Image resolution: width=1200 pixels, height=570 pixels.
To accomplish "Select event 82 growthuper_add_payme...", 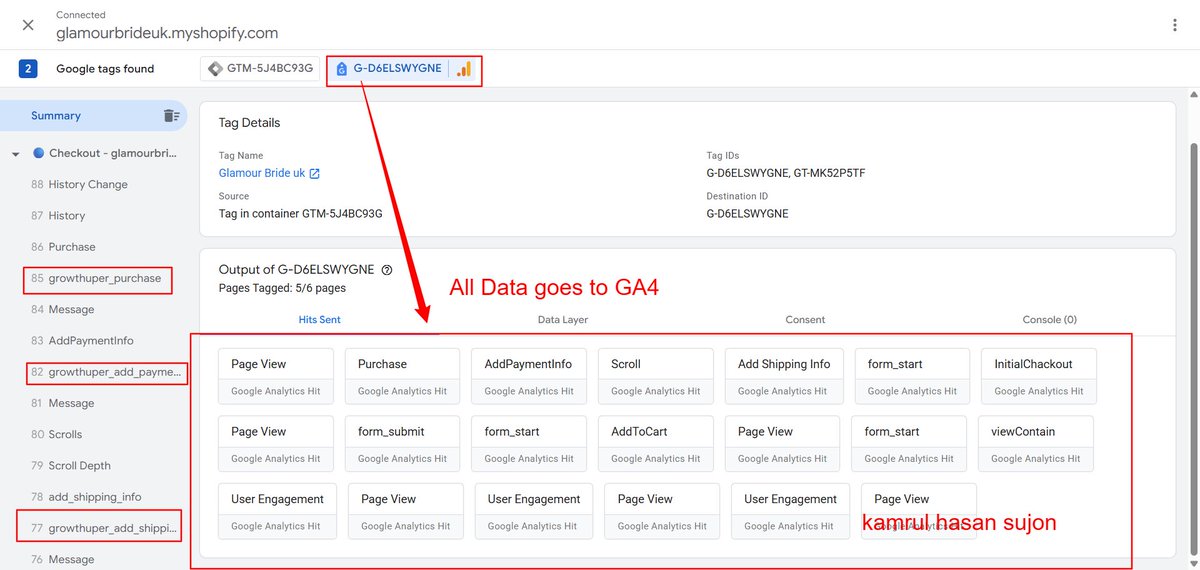I will (105, 373).
